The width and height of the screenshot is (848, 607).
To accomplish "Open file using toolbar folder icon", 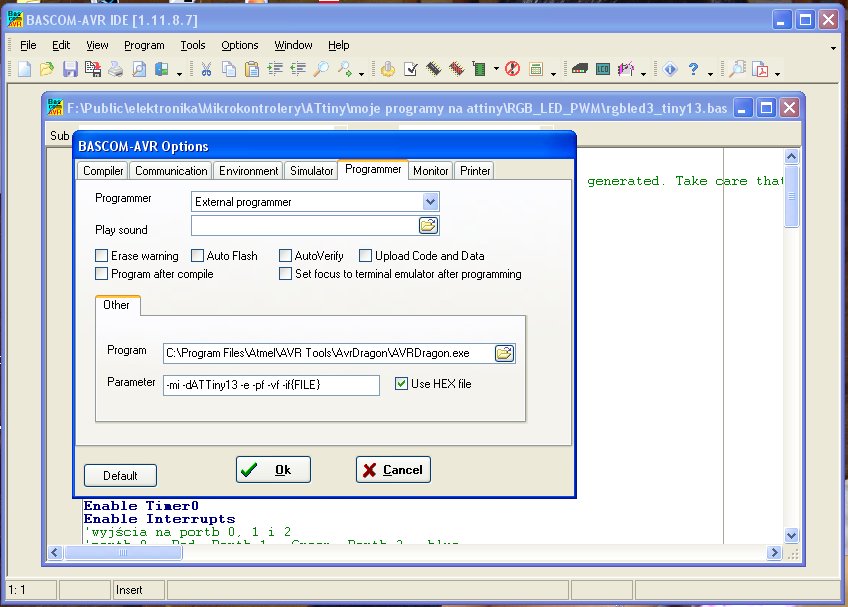I will tap(47, 69).
